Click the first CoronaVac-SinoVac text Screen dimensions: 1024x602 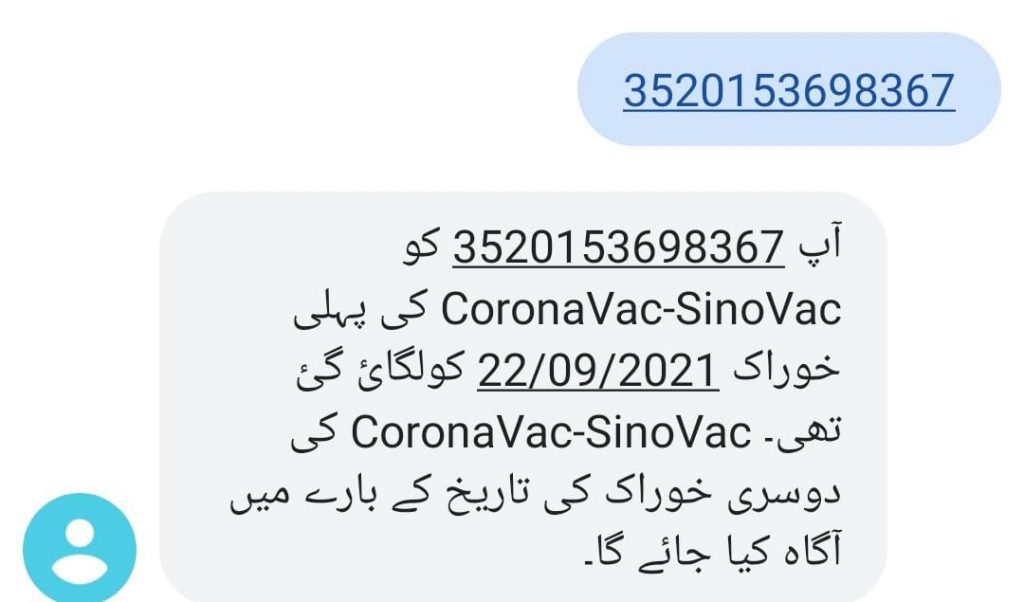pyautogui.click(x=641, y=309)
